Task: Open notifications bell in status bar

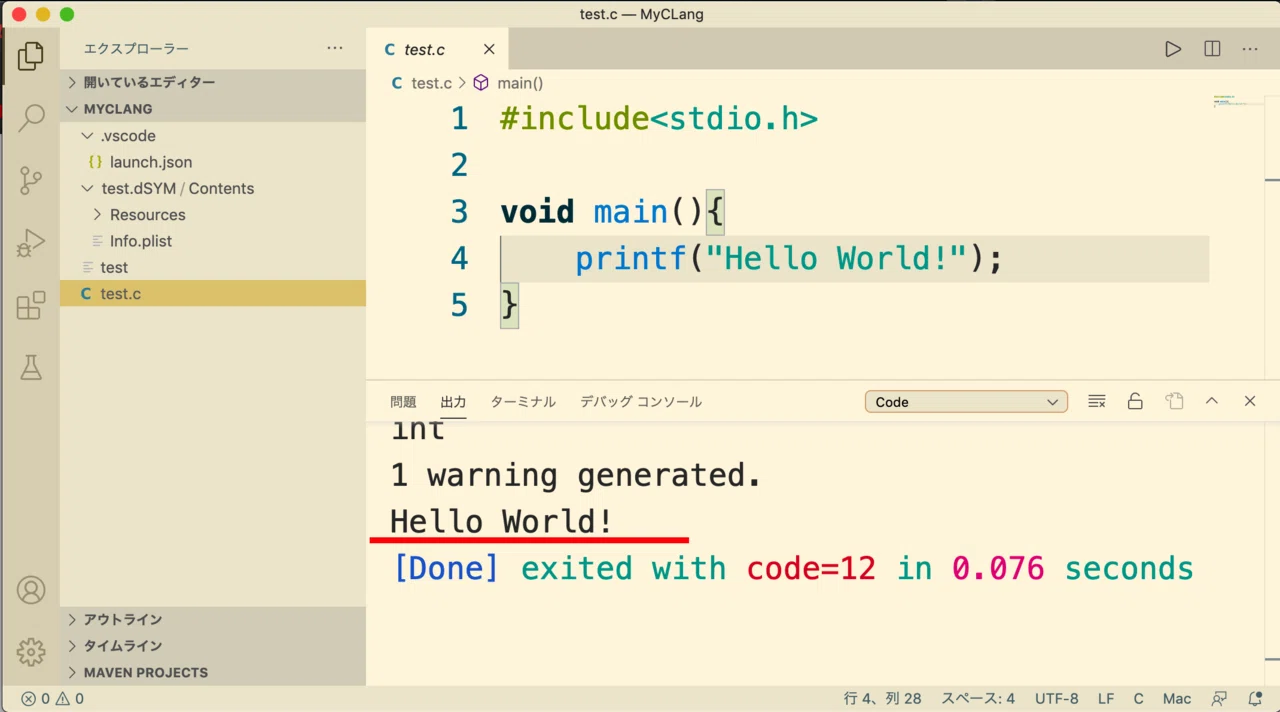Action: (1255, 699)
